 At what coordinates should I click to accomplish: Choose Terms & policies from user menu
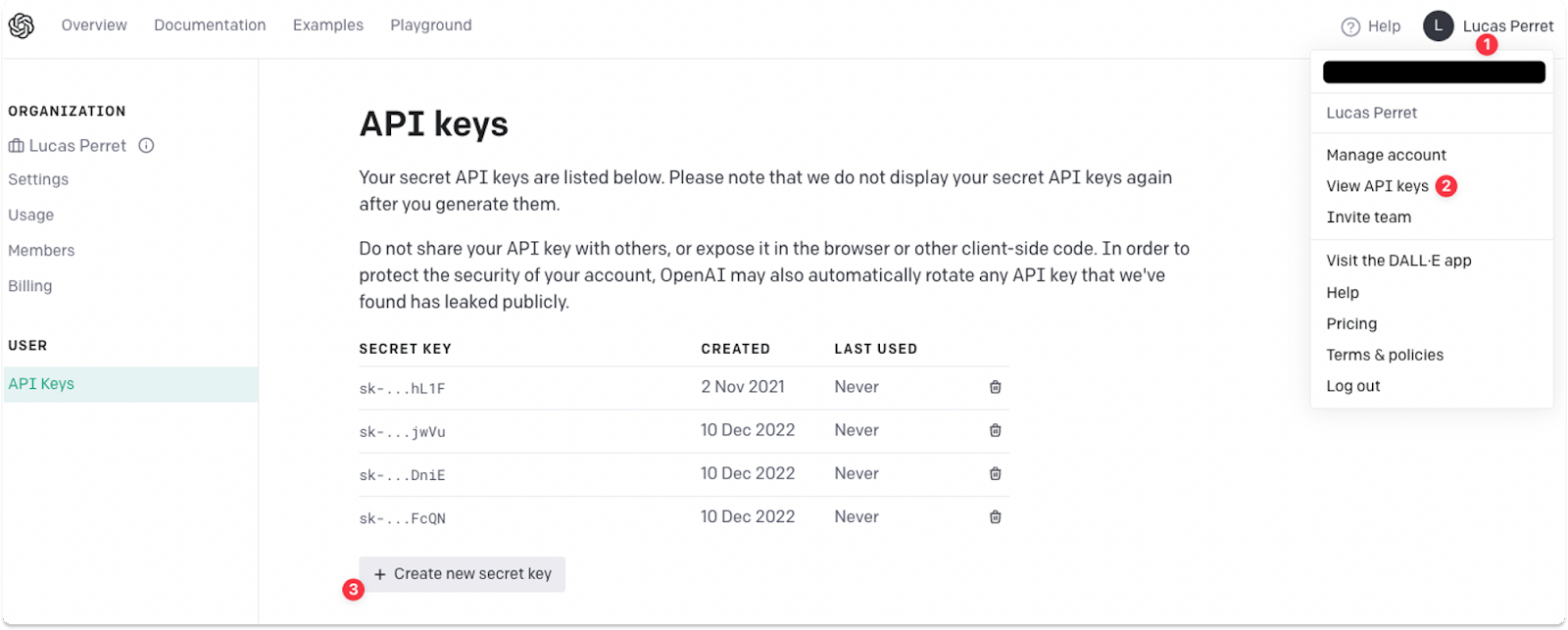[x=1385, y=355]
